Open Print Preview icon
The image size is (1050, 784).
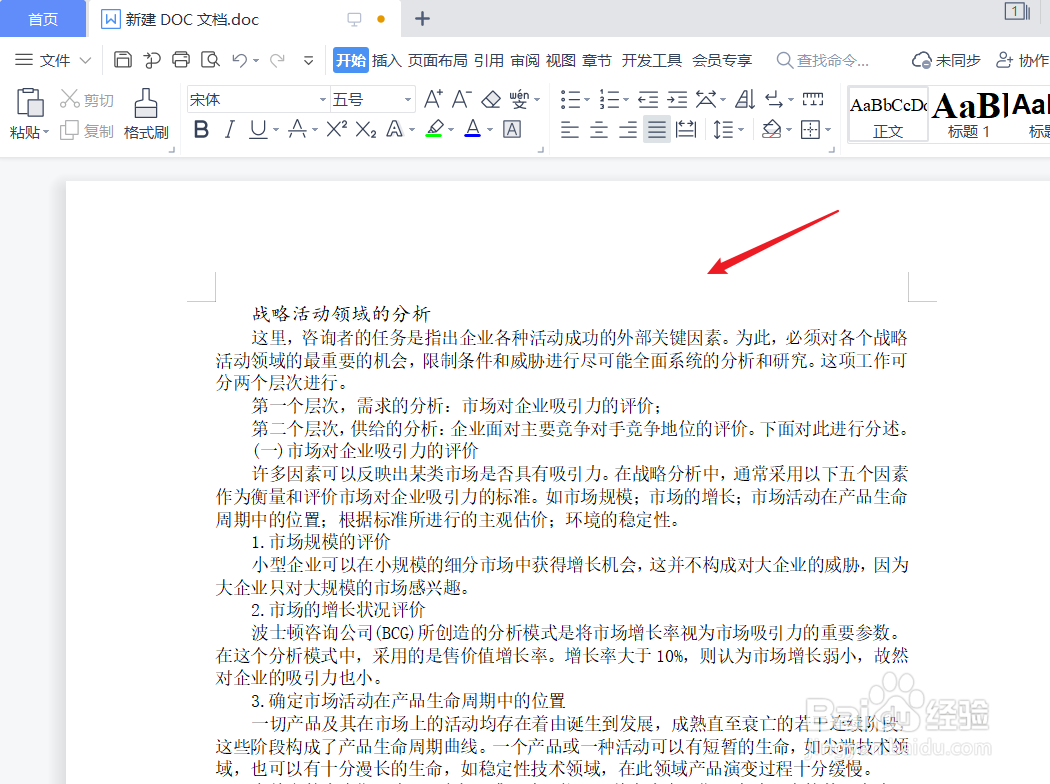pos(210,60)
